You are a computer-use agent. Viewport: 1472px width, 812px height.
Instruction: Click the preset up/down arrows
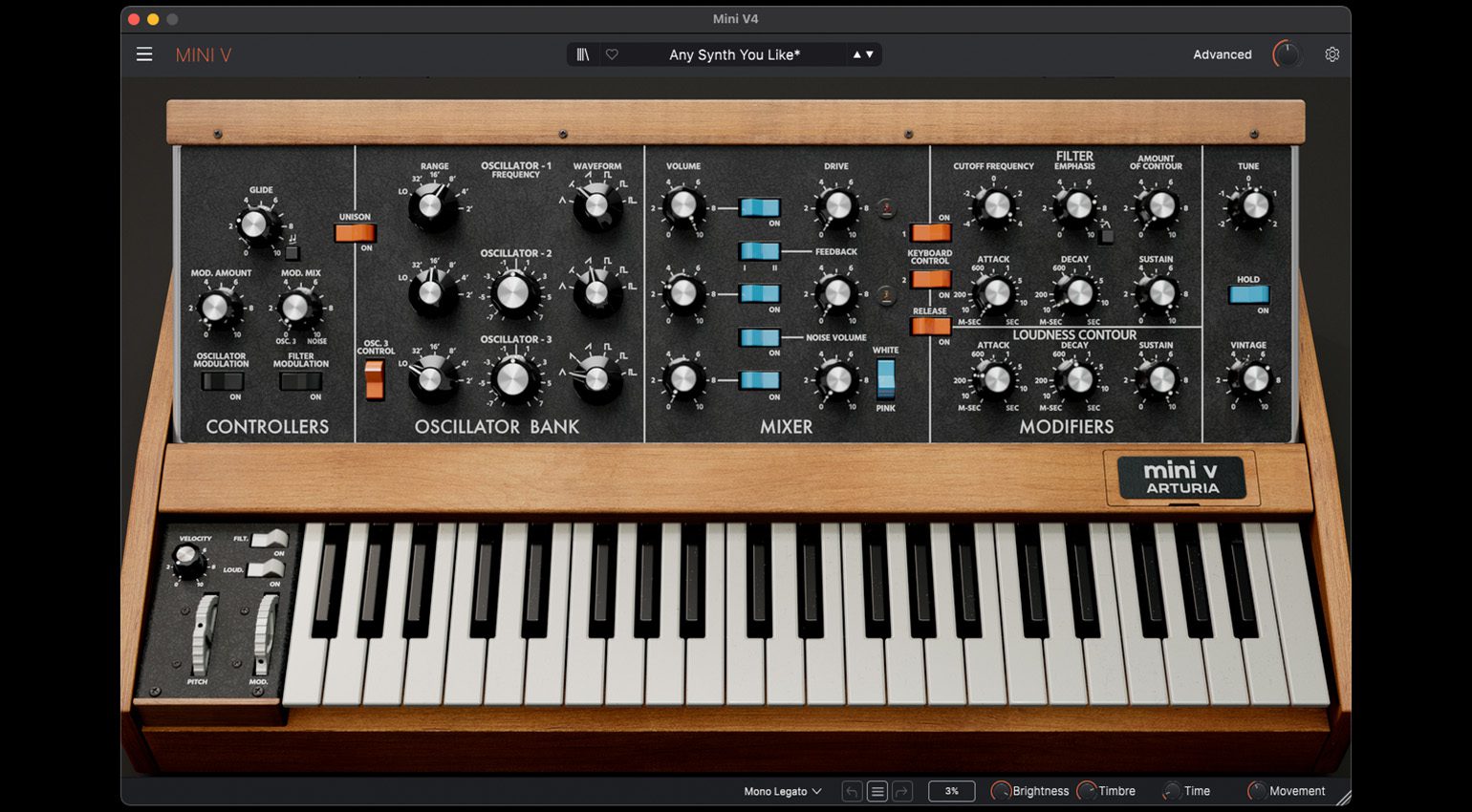[863, 54]
